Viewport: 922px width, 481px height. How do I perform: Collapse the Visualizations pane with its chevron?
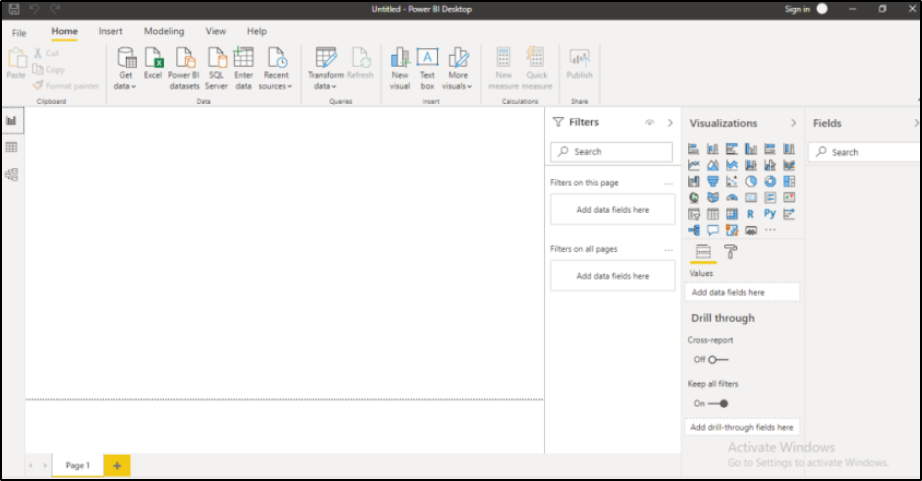coord(793,123)
